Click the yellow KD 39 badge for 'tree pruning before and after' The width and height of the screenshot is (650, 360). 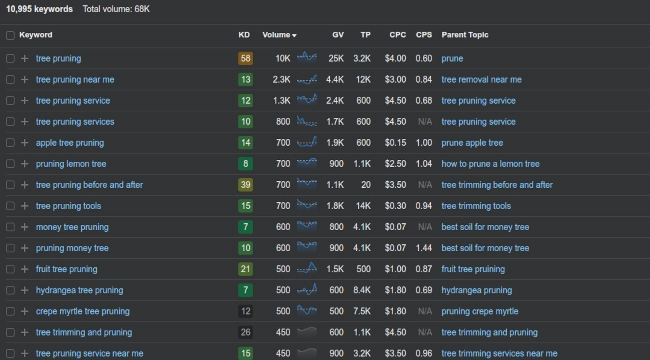pos(245,185)
